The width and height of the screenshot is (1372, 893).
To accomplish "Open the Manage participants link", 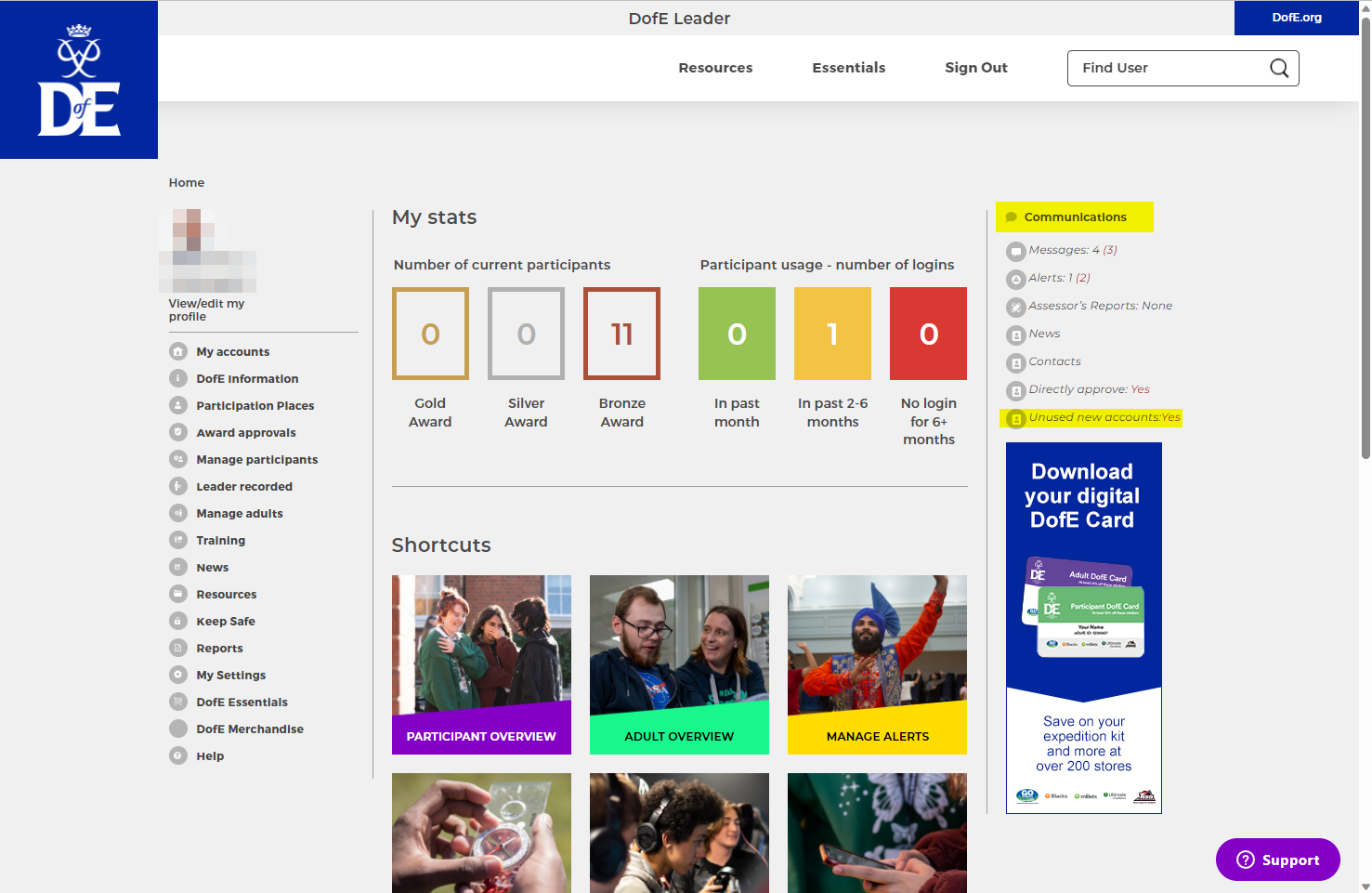I will [x=257, y=460].
